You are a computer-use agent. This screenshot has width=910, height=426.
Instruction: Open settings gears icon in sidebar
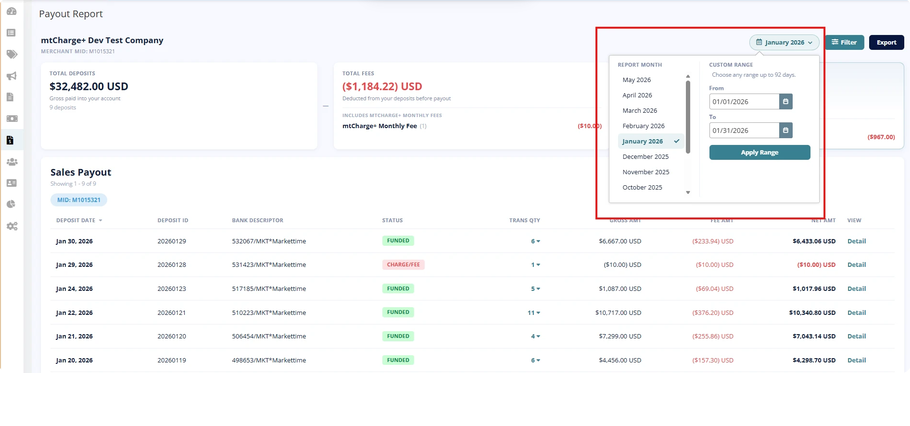click(x=12, y=226)
